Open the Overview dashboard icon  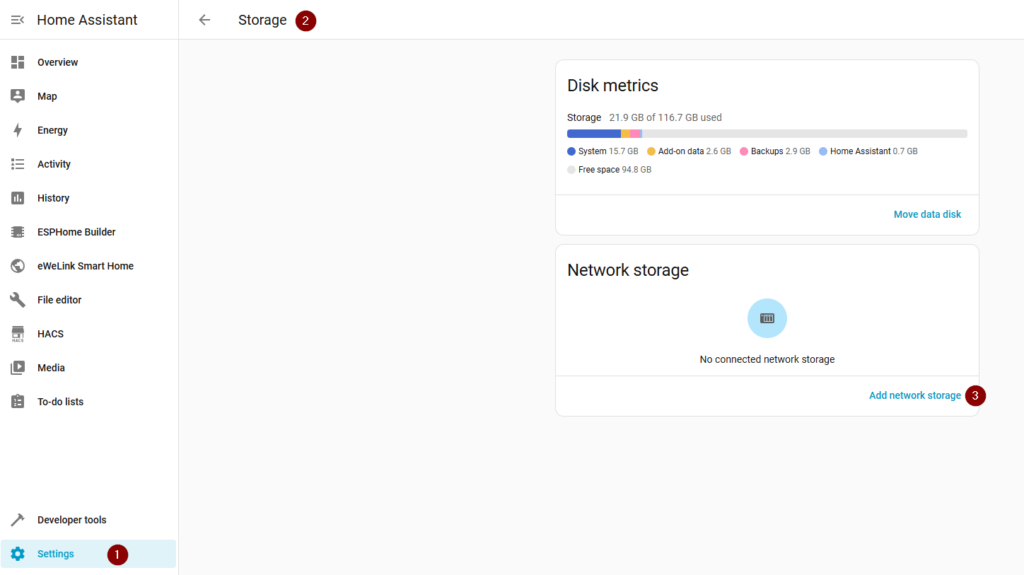(17, 62)
